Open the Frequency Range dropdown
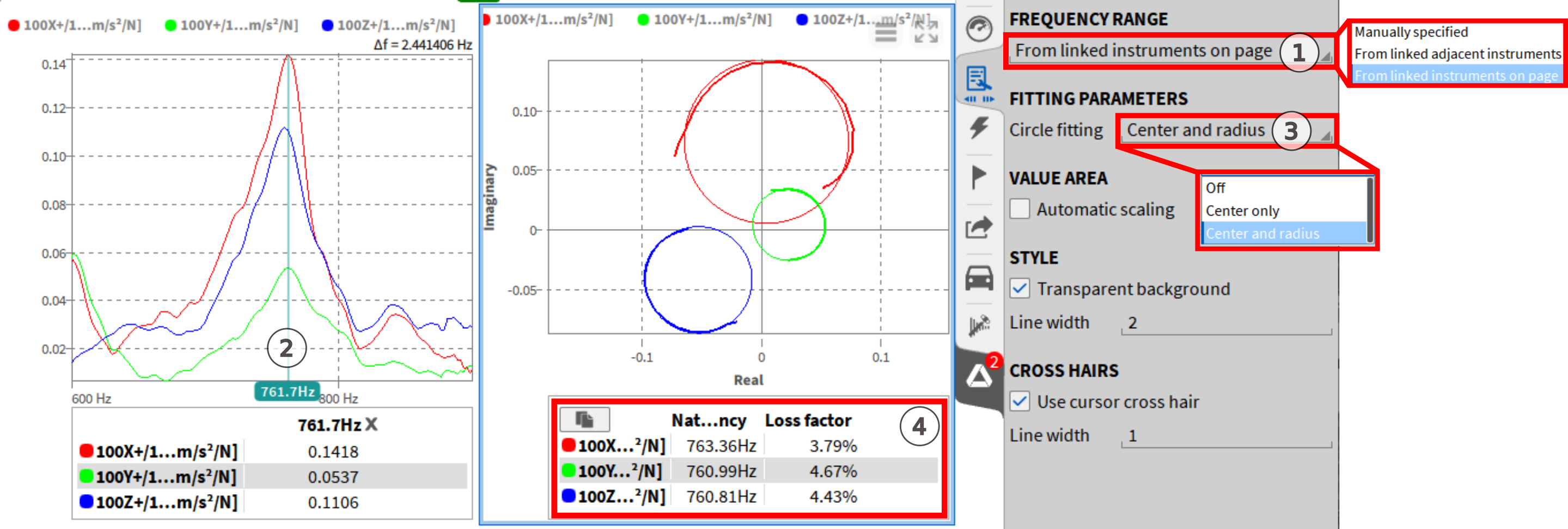This screenshot has width=1568, height=529. pos(1170,51)
